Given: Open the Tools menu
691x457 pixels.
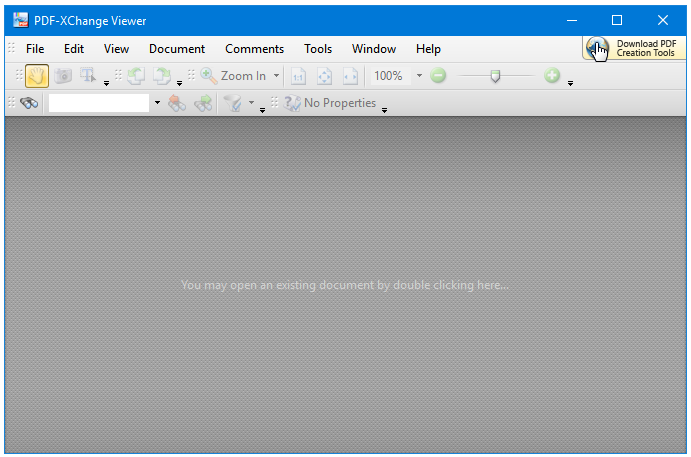Looking at the screenshot, I should (x=318, y=49).
